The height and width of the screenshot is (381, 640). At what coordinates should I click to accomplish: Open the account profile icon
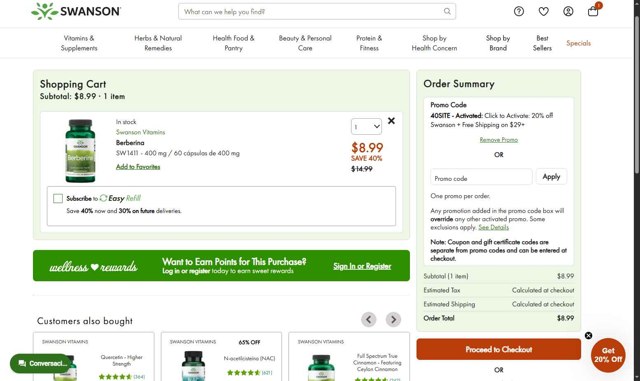tap(568, 11)
